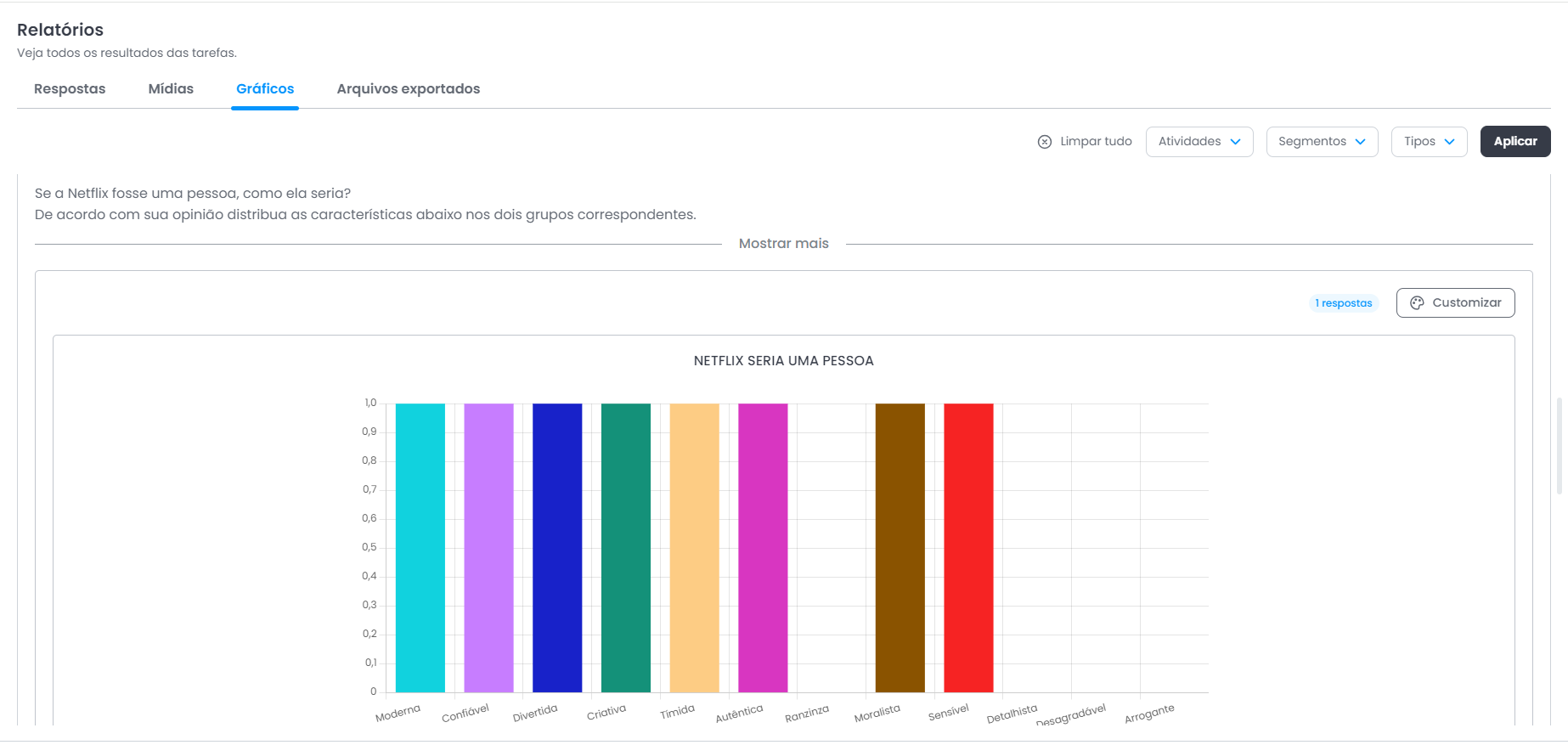The width and height of the screenshot is (1568, 745).
Task: Click the 1,0 y-axis value
Action: pyautogui.click(x=370, y=403)
